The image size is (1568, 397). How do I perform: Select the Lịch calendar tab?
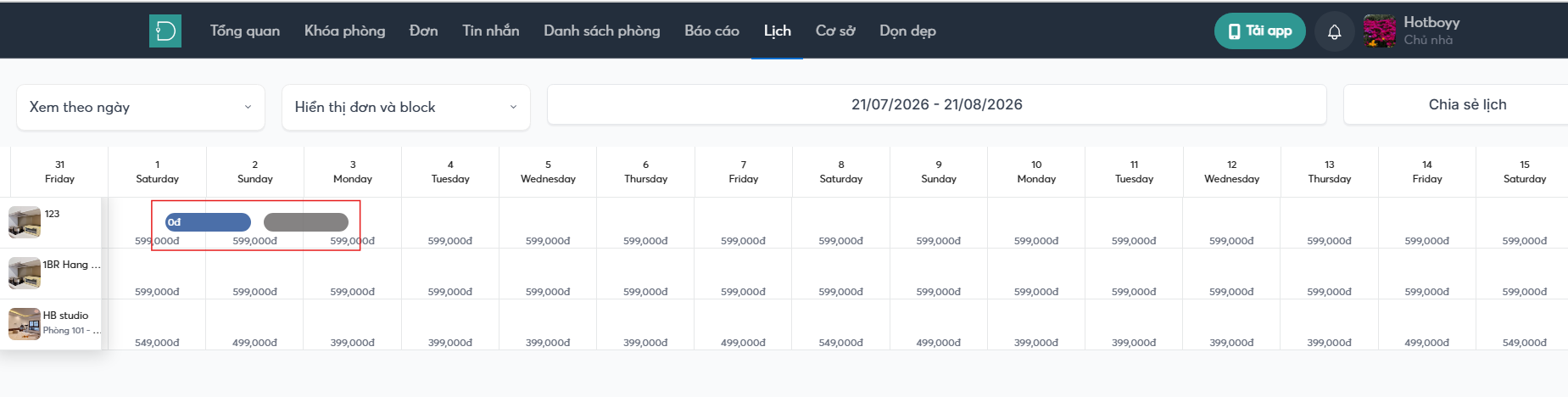tap(777, 31)
